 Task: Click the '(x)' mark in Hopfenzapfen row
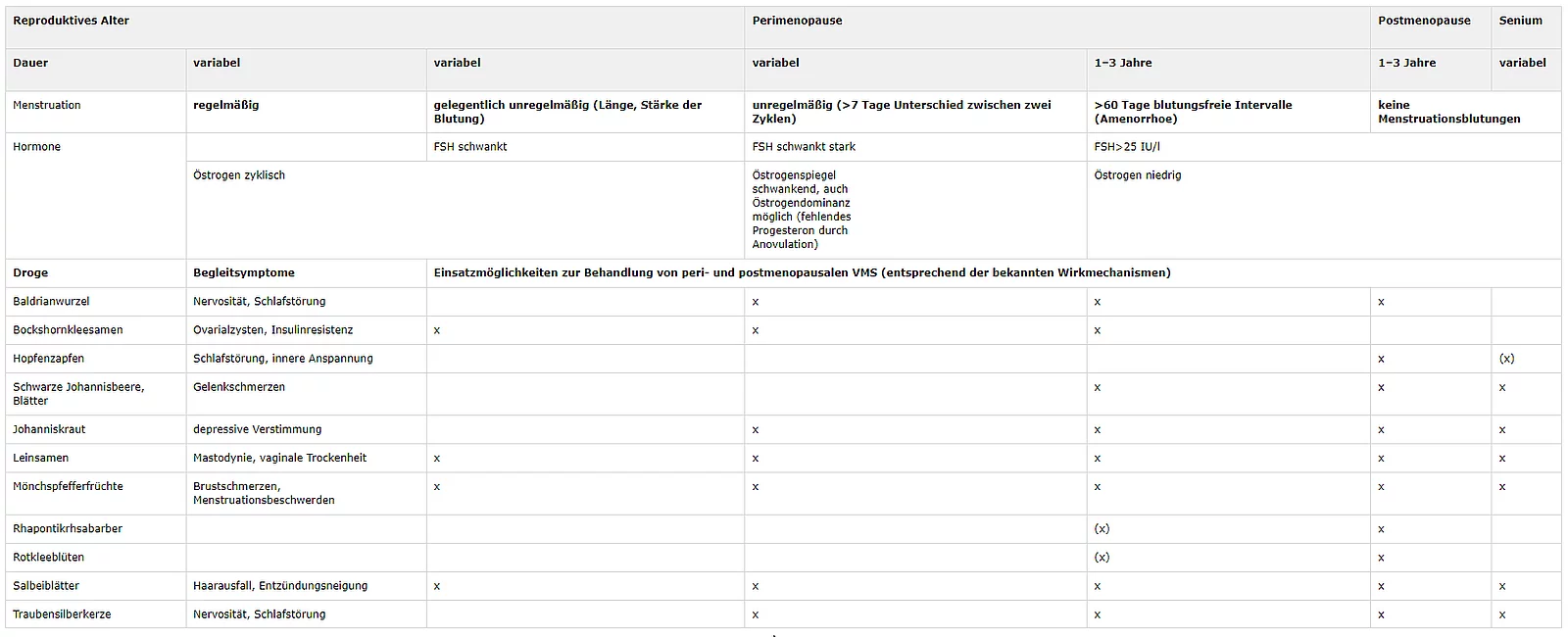1506,359
